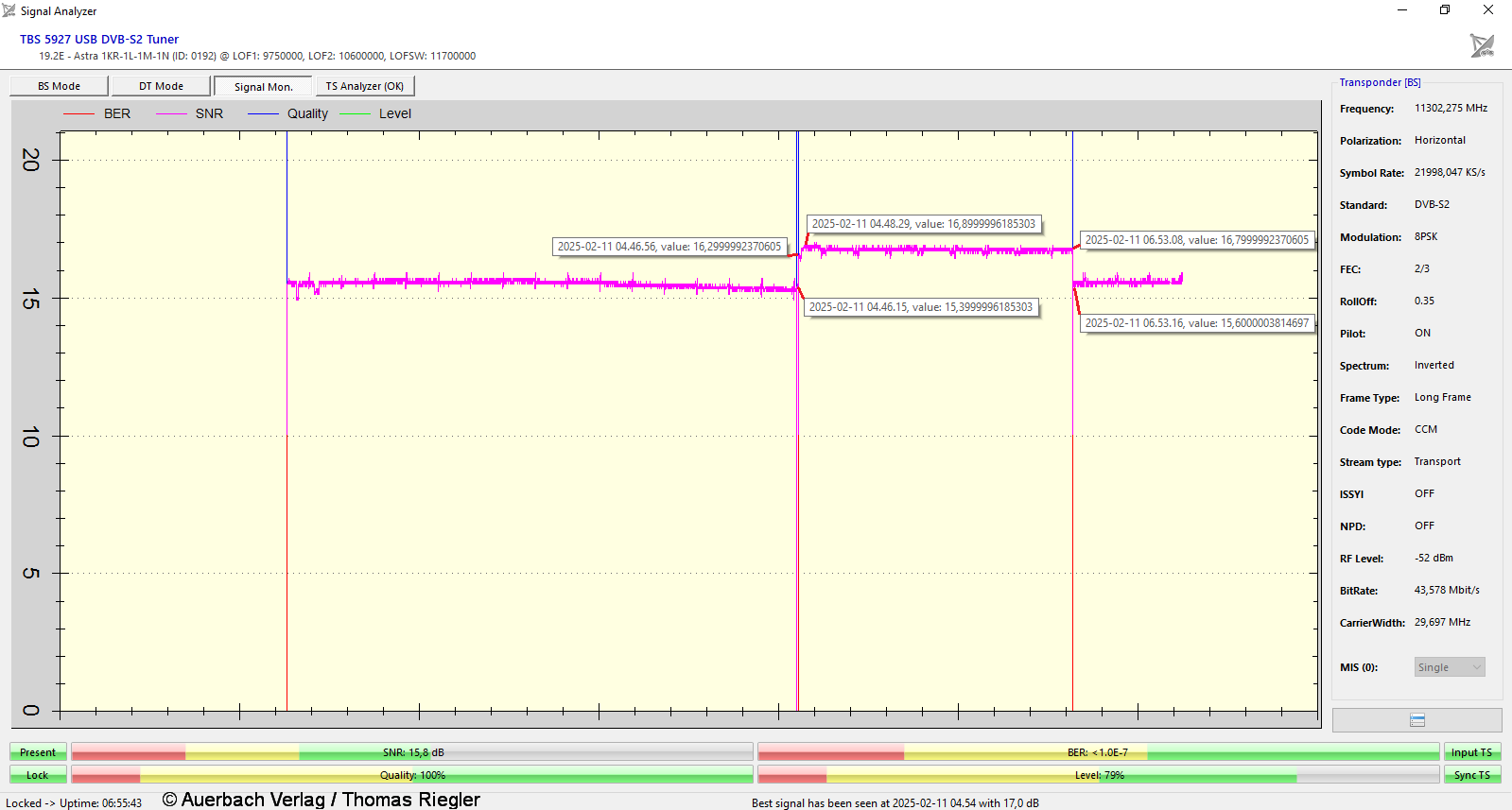The height and width of the screenshot is (810, 1512).
Task: Click the Pilot ON value
Action: coord(1422,333)
